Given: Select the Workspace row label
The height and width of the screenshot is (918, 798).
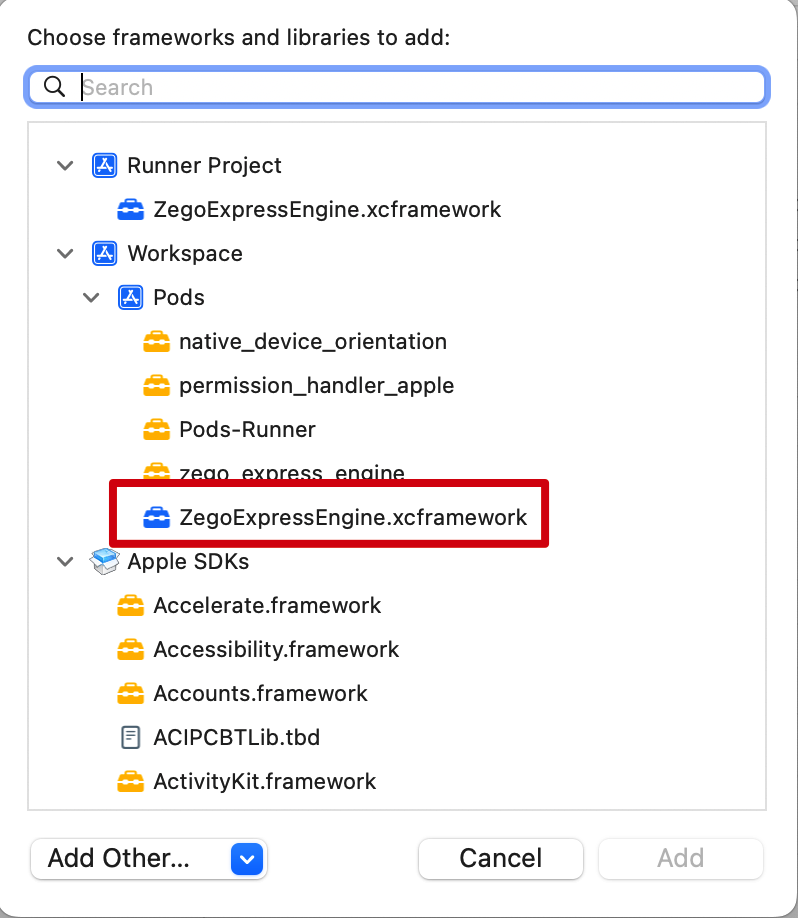Looking at the screenshot, I should (x=185, y=254).
